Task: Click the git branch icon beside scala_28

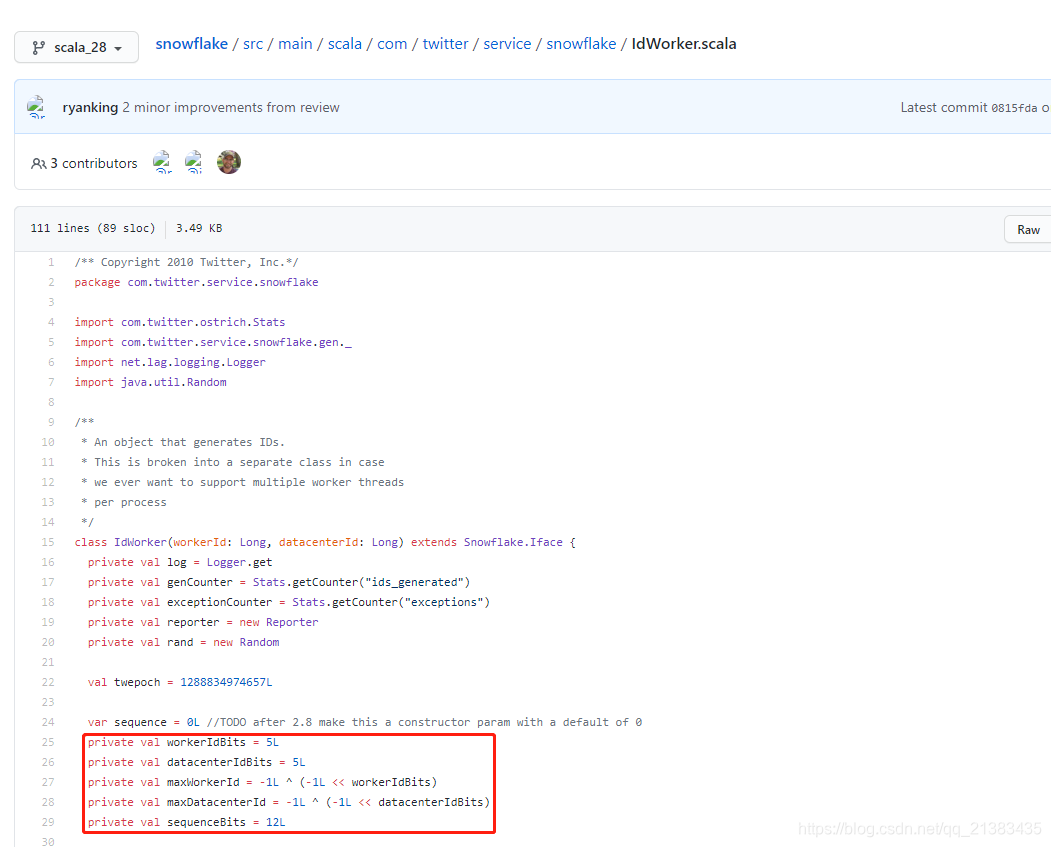Action: (38, 48)
